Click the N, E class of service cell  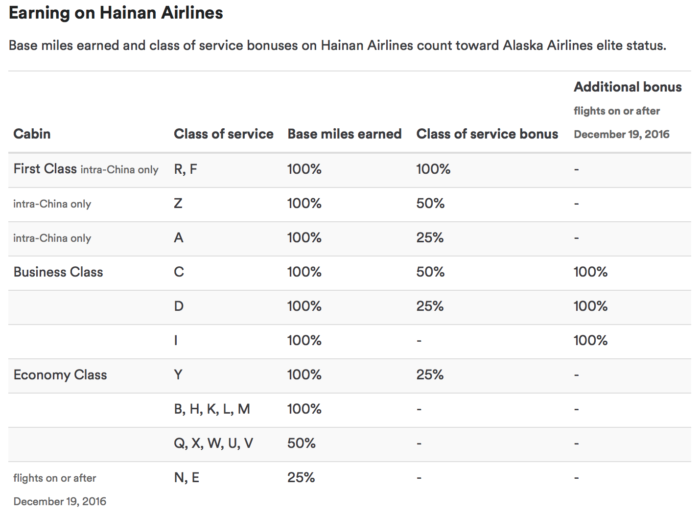click(x=186, y=478)
